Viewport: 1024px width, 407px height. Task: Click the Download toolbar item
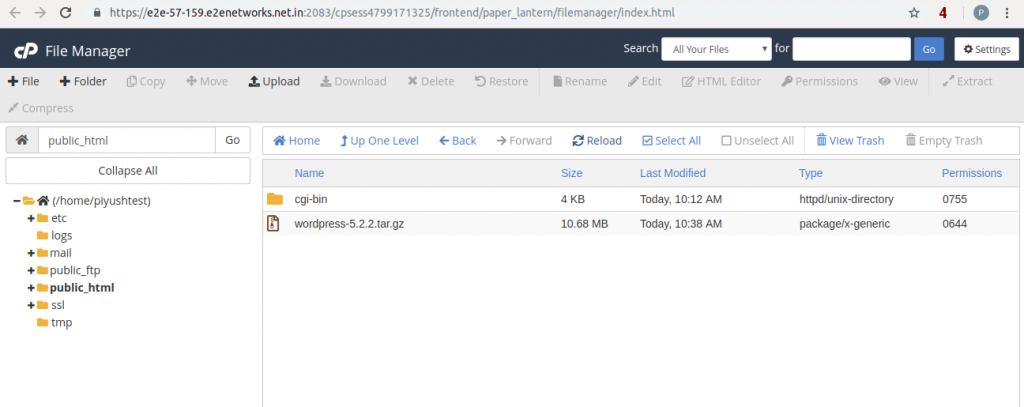353,82
